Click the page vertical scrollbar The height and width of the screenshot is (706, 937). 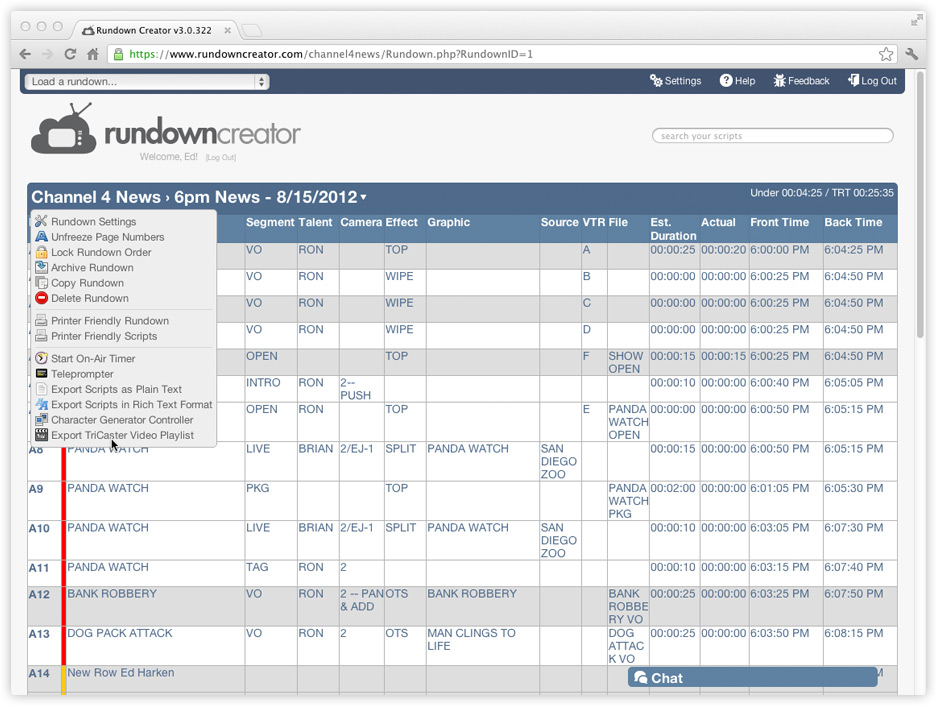coord(920,203)
